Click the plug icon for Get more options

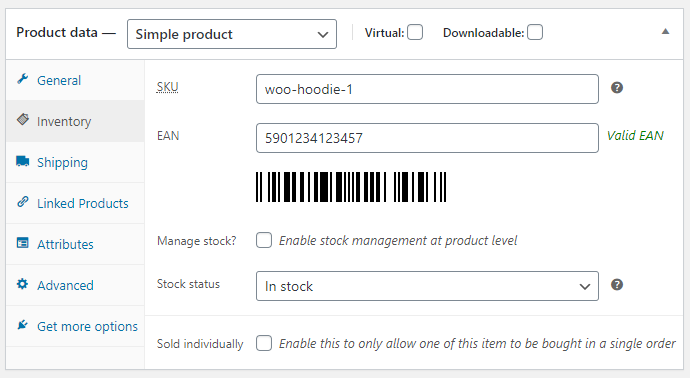click(22, 325)
